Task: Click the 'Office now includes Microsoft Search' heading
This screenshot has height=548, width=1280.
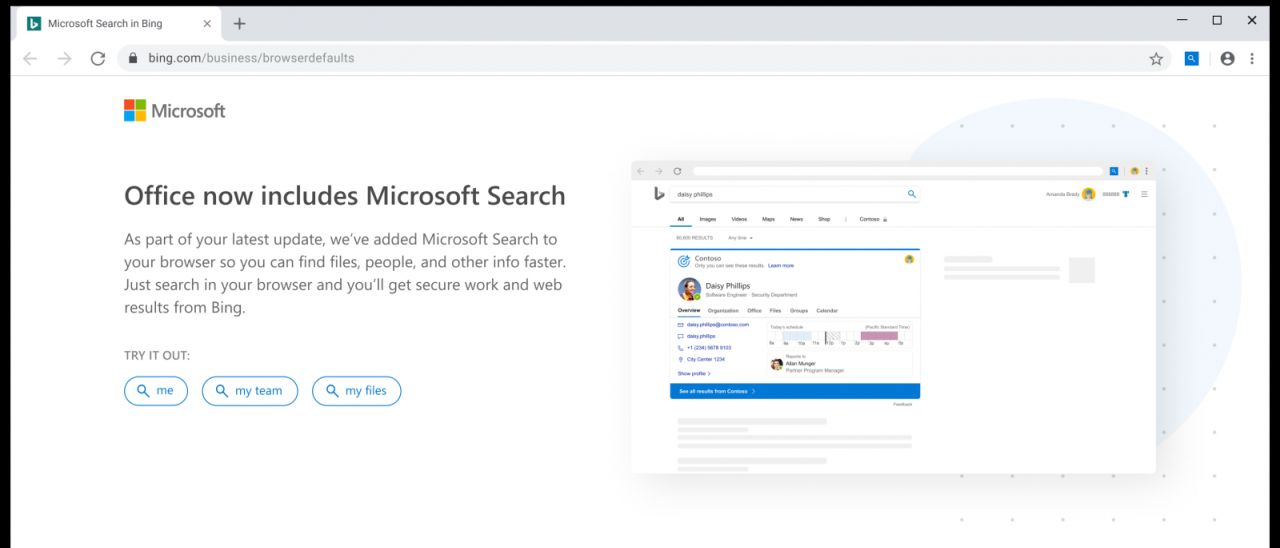Action: pyautogui.click(x=345, y=195)
